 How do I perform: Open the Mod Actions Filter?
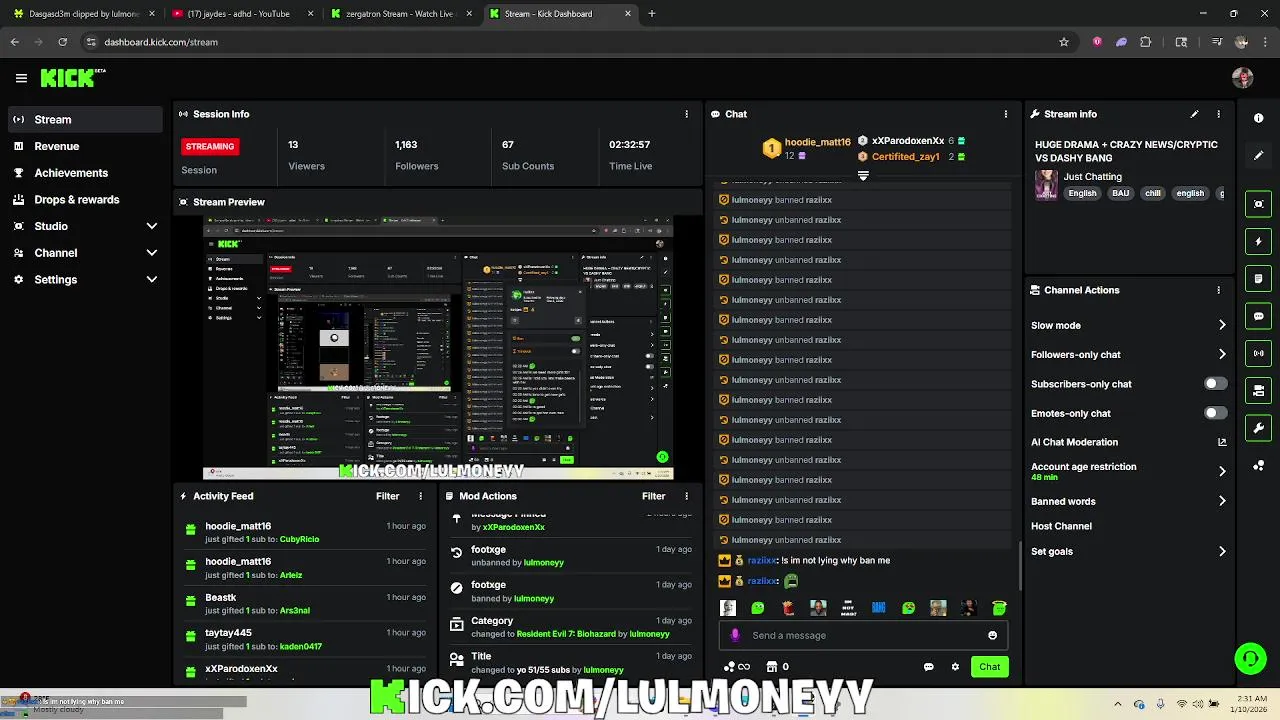click(x=653, y=496)
